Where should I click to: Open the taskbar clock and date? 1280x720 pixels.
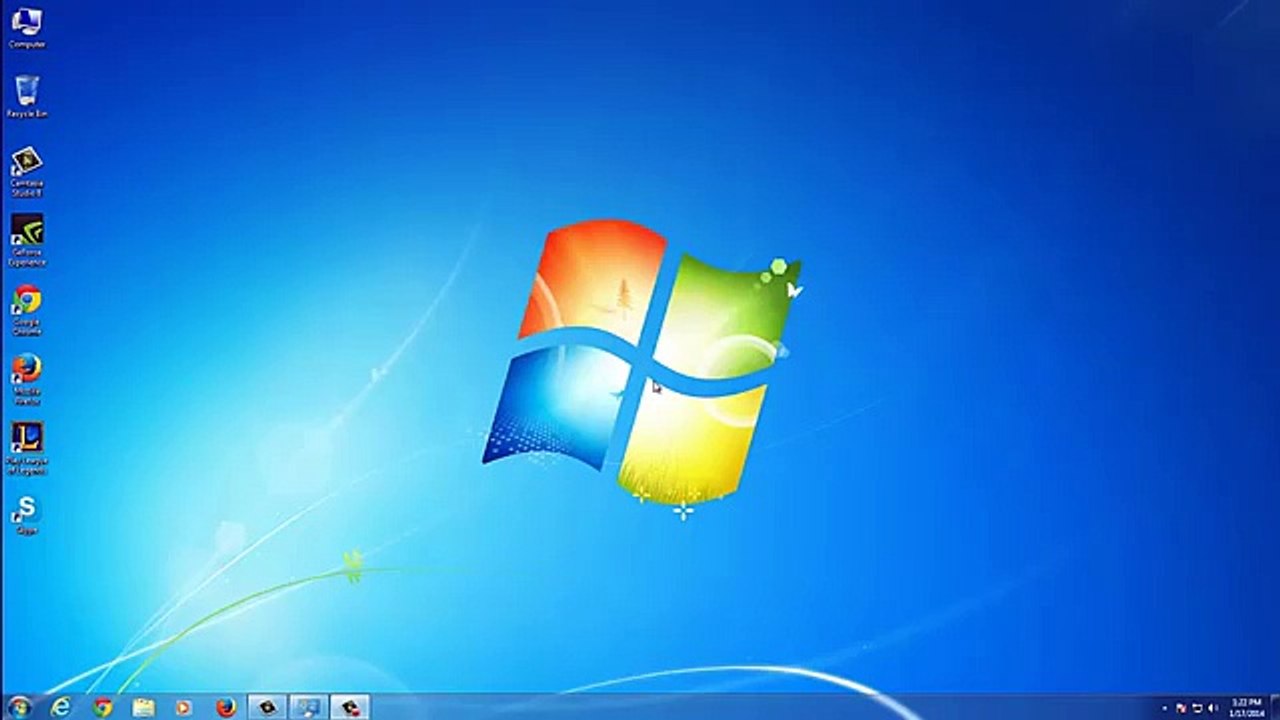click(1246, 708)
